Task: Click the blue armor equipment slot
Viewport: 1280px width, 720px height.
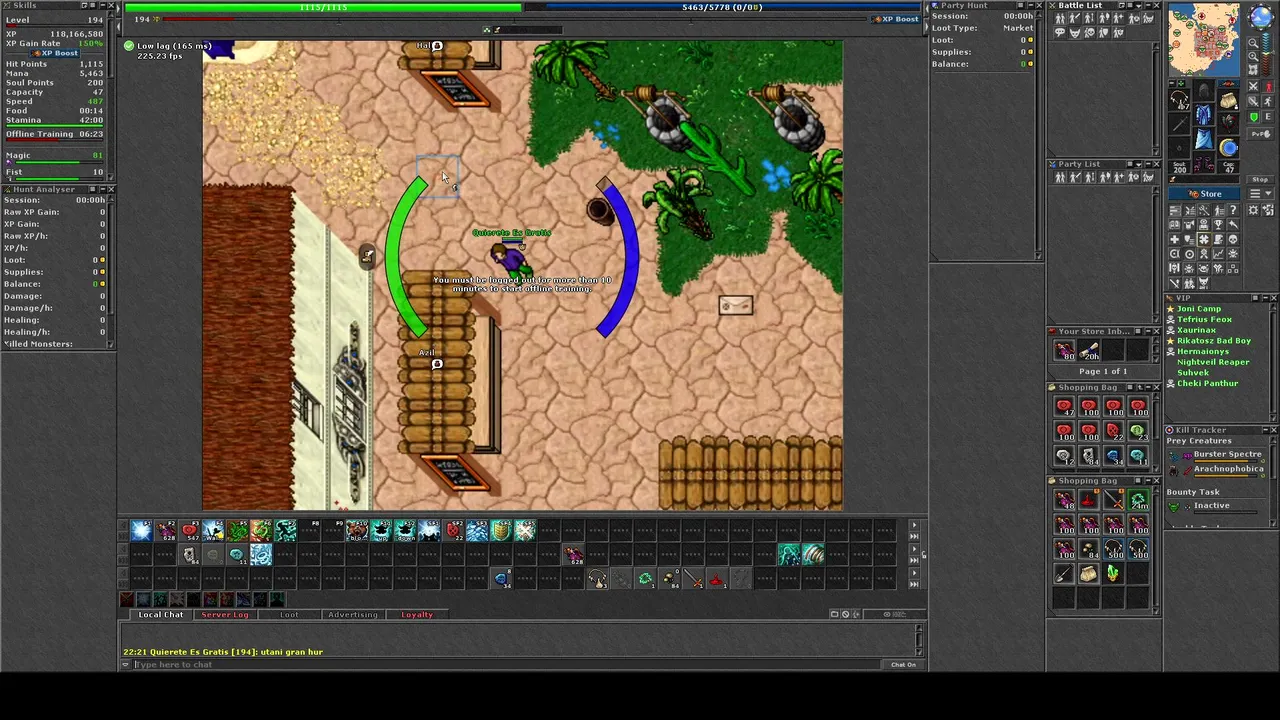Action: tap(1204, 115)
